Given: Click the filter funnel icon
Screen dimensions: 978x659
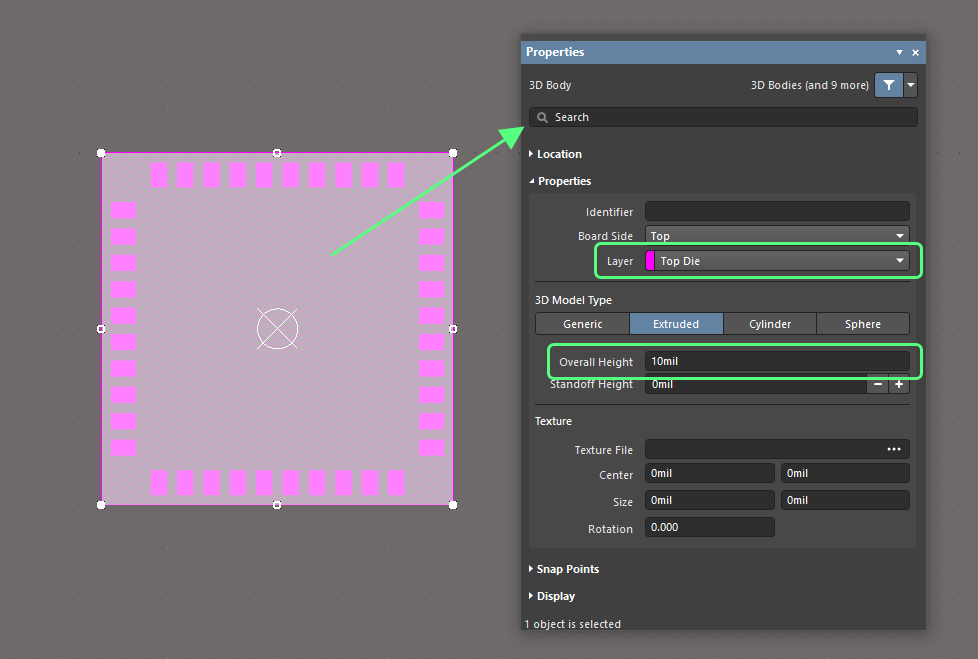Looking at the screenshot, I should point(888,85).
